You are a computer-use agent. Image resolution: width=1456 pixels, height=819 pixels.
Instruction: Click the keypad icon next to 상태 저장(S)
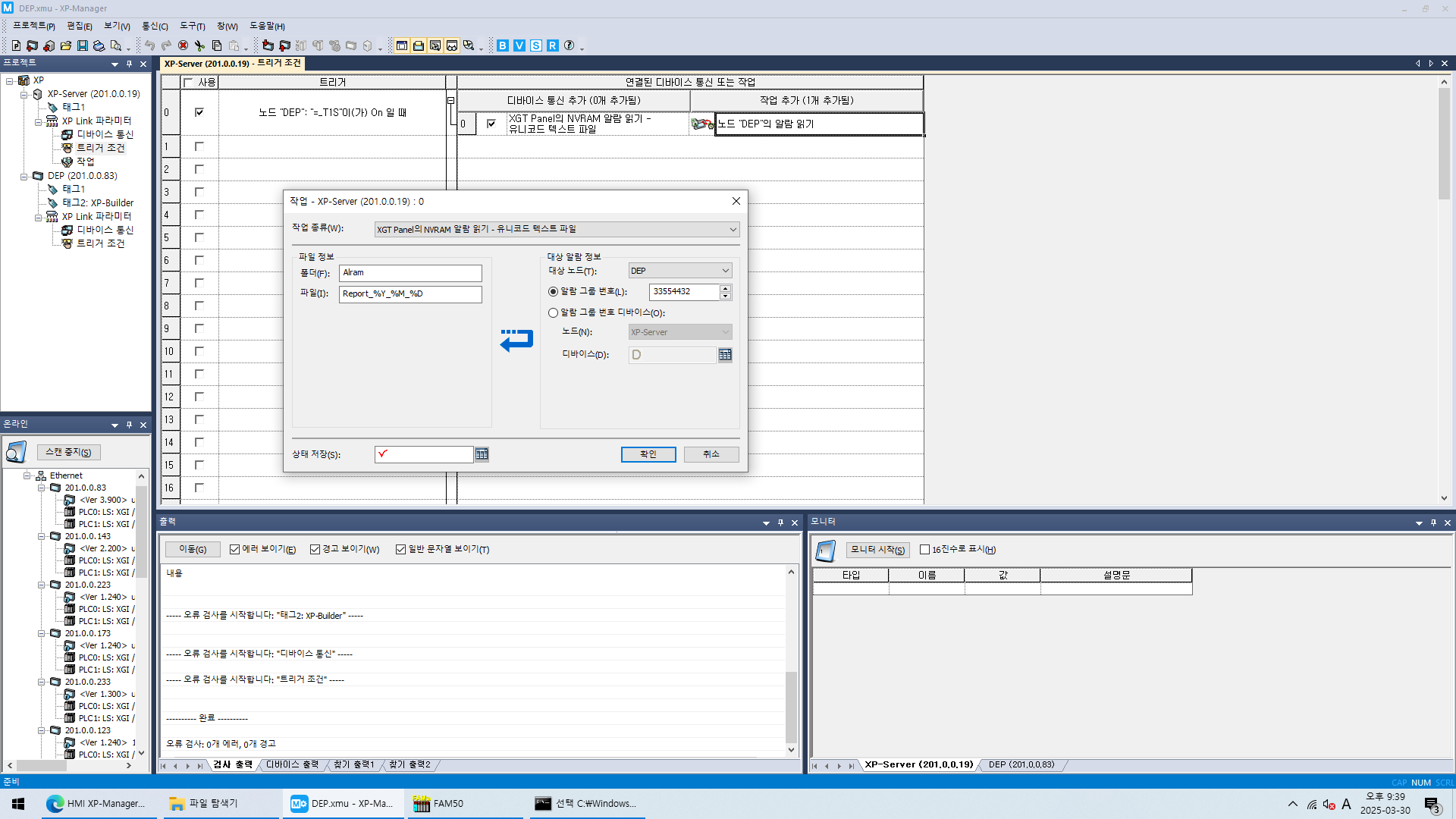[481, 453]
